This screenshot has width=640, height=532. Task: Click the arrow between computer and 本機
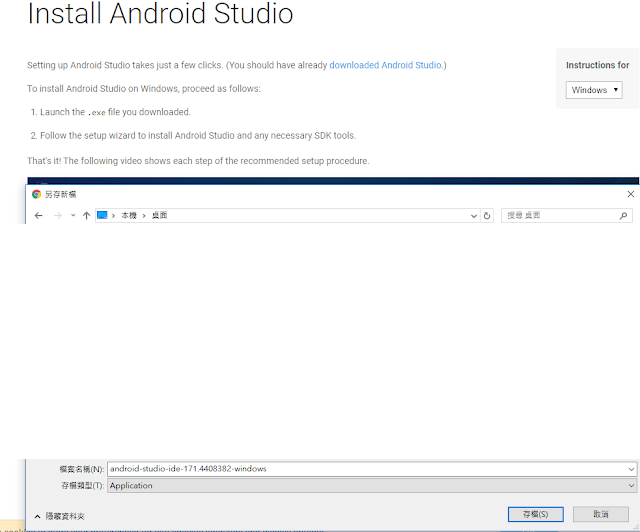pyautogui.click(x=113, y=216)
